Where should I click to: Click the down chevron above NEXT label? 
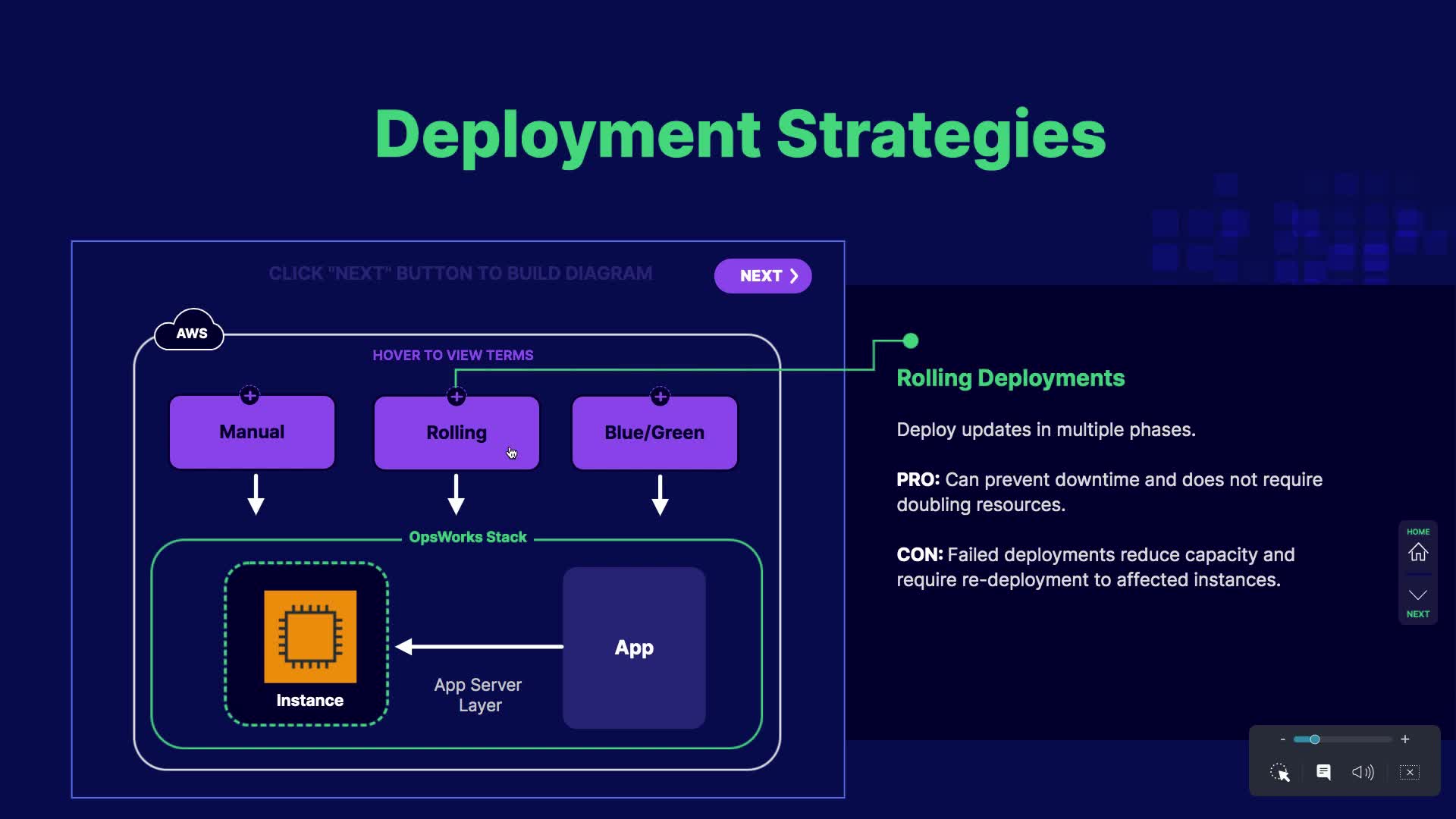pos(1418,595)
